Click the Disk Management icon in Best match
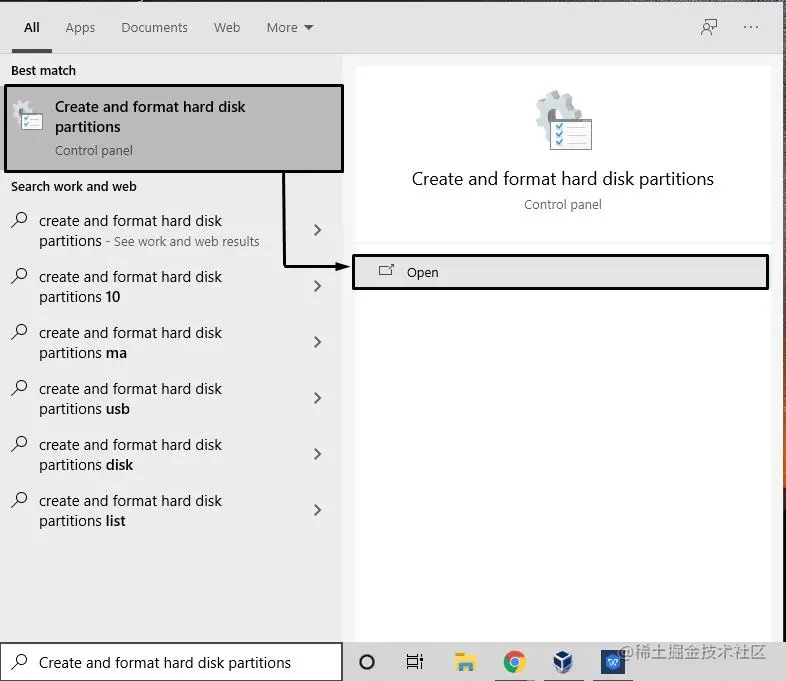The width and height of the screenshot is (786, 681). click(x=28, y=116)
